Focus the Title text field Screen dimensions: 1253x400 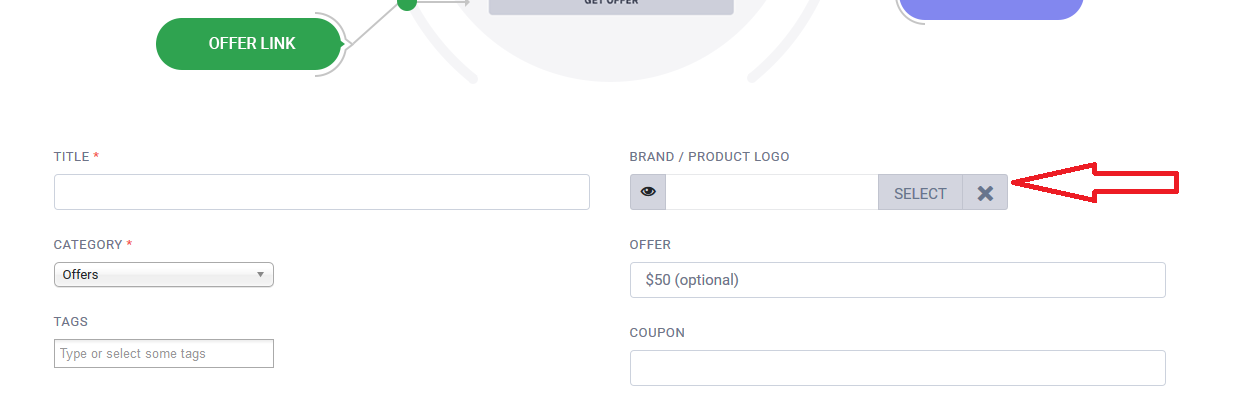click(x=321, y=192)
